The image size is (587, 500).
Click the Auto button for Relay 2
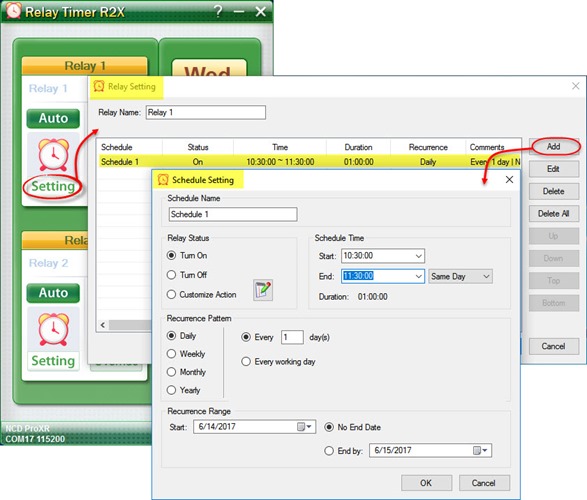[x=53, y=293]
